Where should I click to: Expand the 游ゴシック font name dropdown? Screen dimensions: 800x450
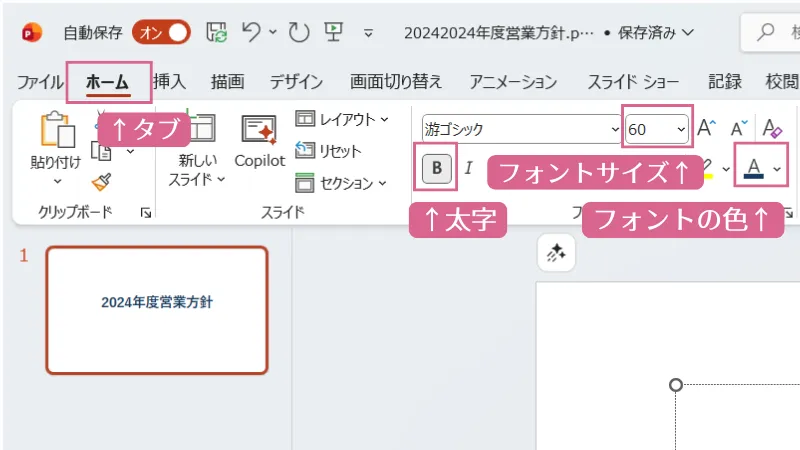(x=614, y=128)
